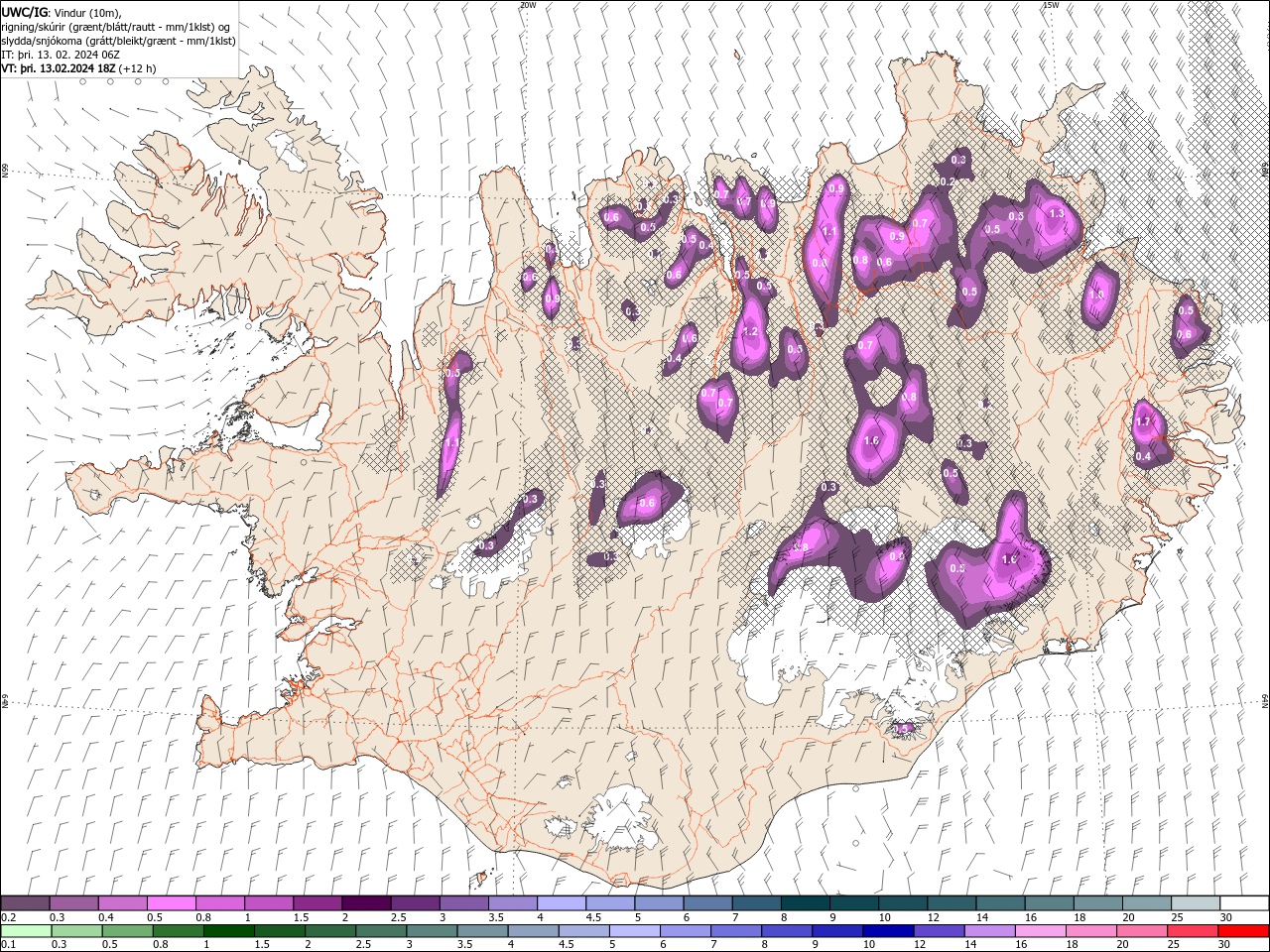Select the 1.0 snowfall value label
This screenshot has width=1270, height=952.
point(1096,295)
